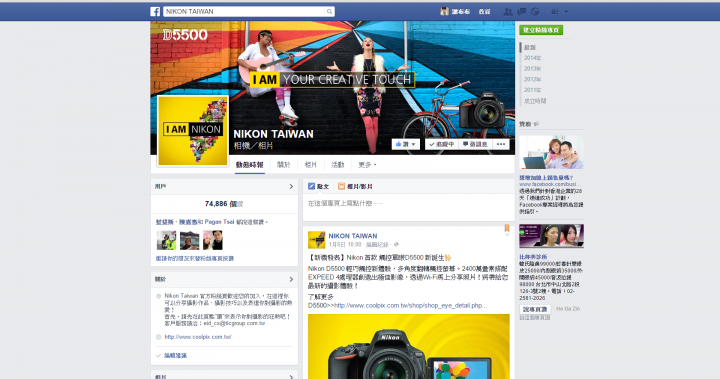The height and width of the screenshot is (379, 720).
Task: Click the photo/video composer icon
Action: pyautogui.click(x=341, y=186)
